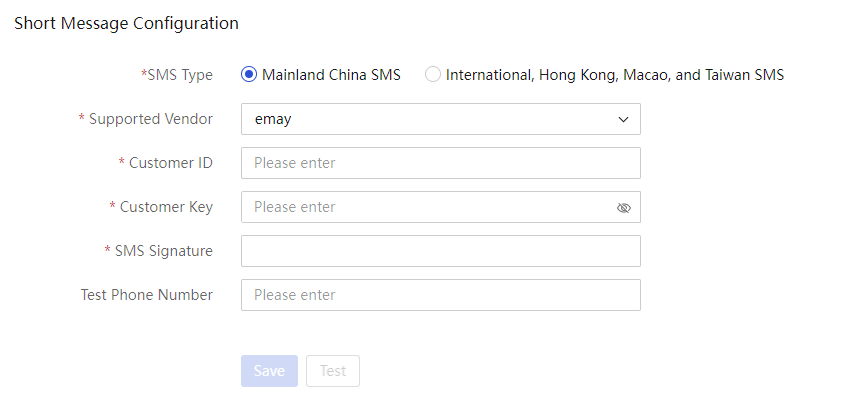
Task: Click the Customer Key field label
Action: coord(161,207)
